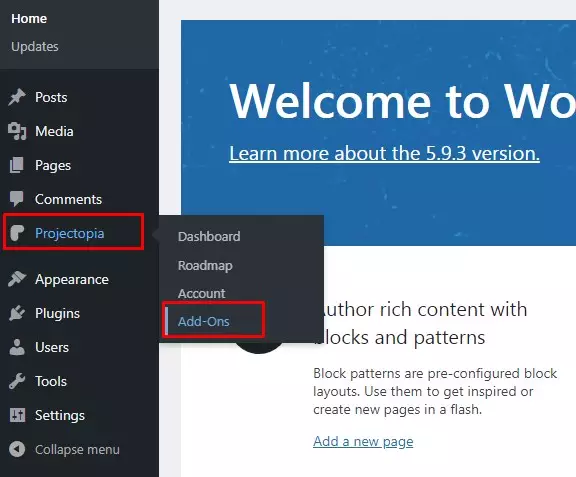
Task: Open the Projectopia menu label
Action: [x=69, y=233]
